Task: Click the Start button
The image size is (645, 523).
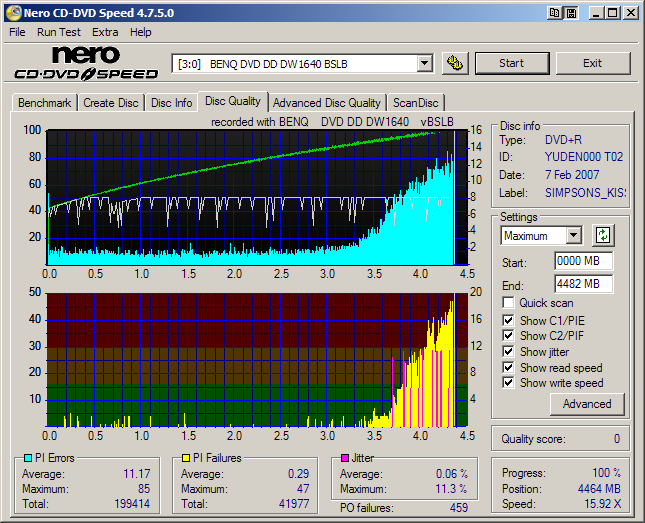Action: (x=512, y=63)
